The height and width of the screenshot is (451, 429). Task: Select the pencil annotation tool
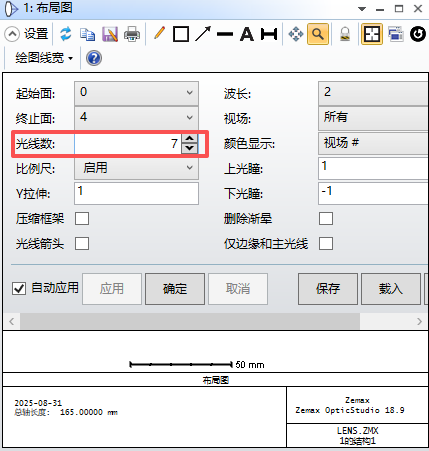tap(159, 34)
